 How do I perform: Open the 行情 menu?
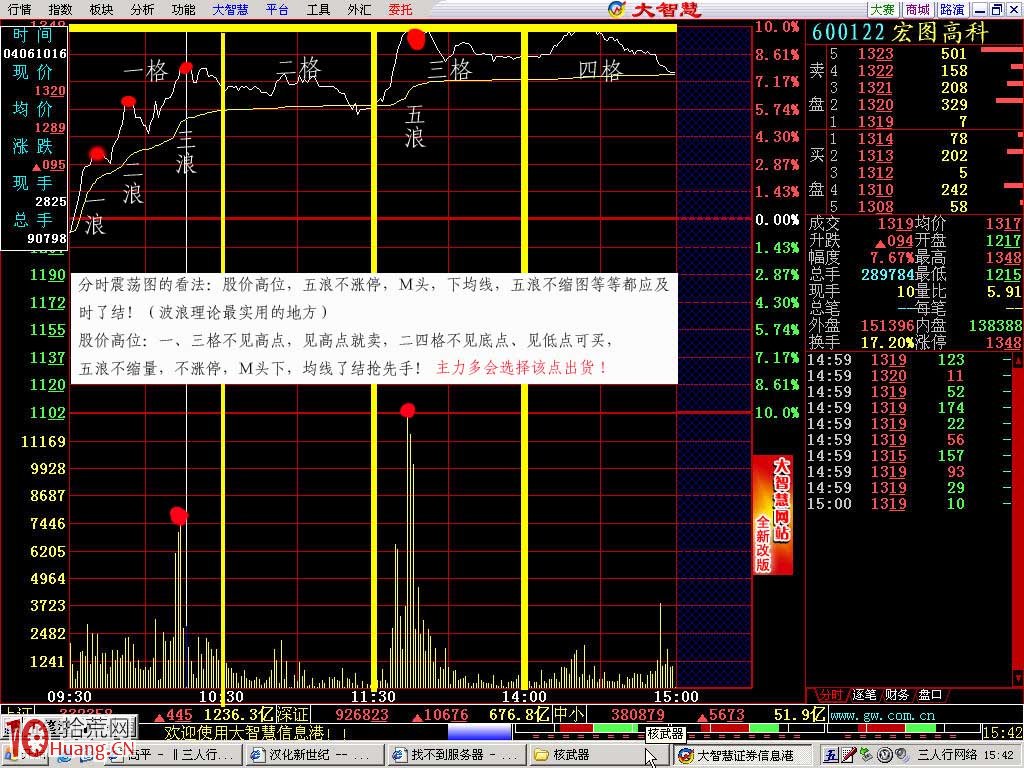(19, 10)
